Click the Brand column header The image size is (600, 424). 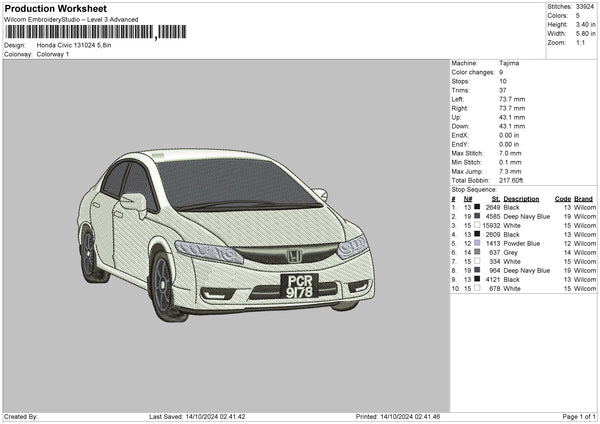coord(584,198)
